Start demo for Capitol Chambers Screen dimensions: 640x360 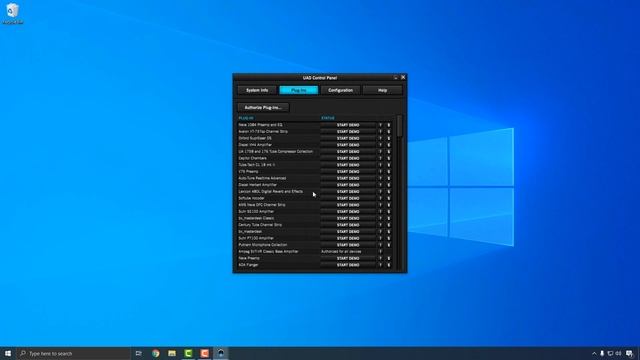[348, 158]
